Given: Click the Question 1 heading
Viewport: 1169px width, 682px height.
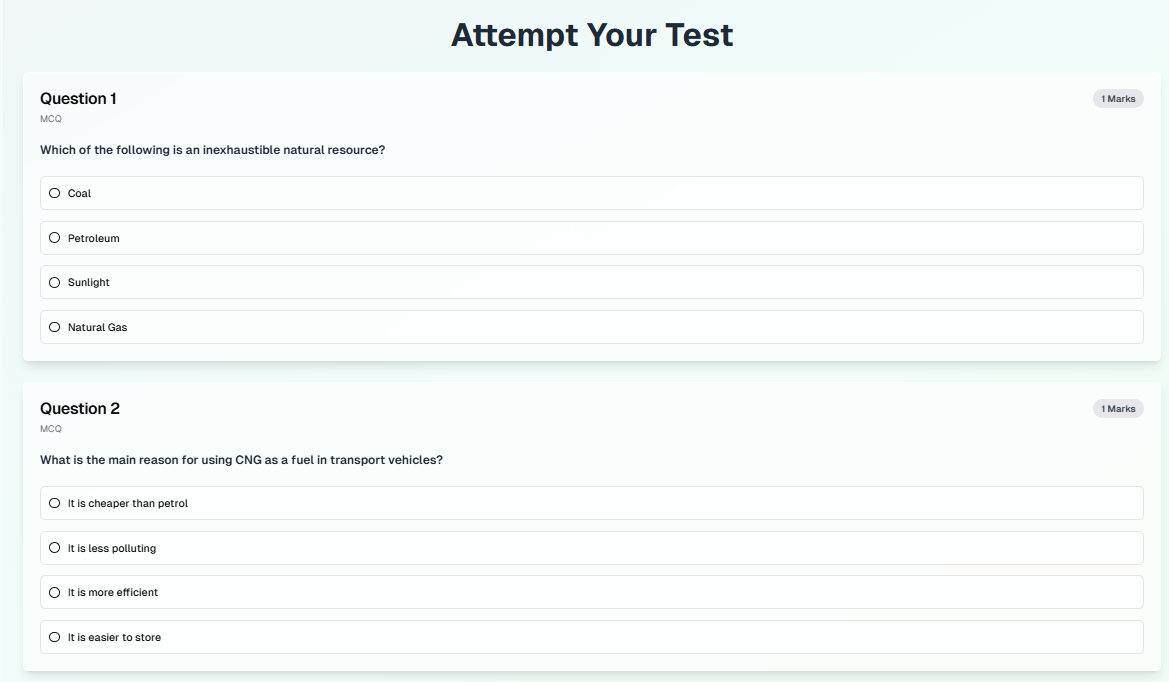Looking at the screenshot, I should (x=78, y=98).
